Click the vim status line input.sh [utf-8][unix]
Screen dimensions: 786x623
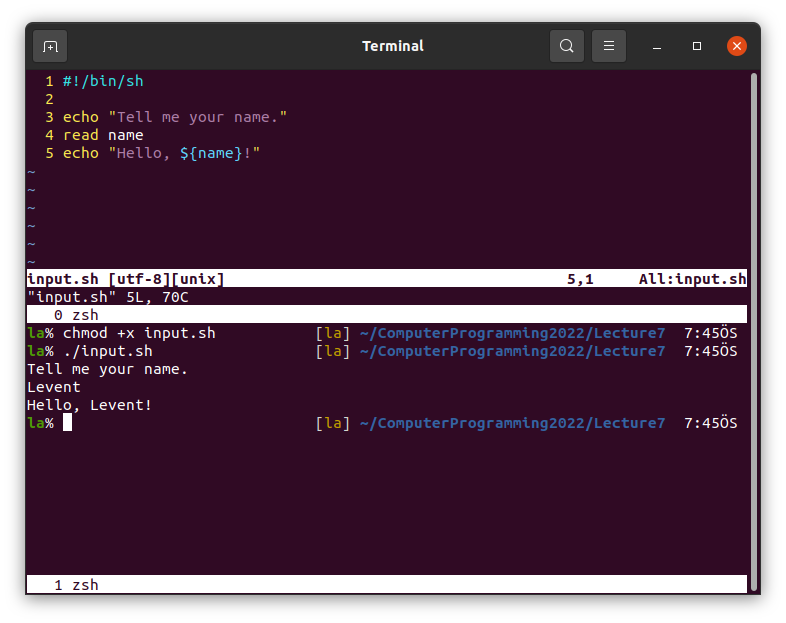(126, 279)
